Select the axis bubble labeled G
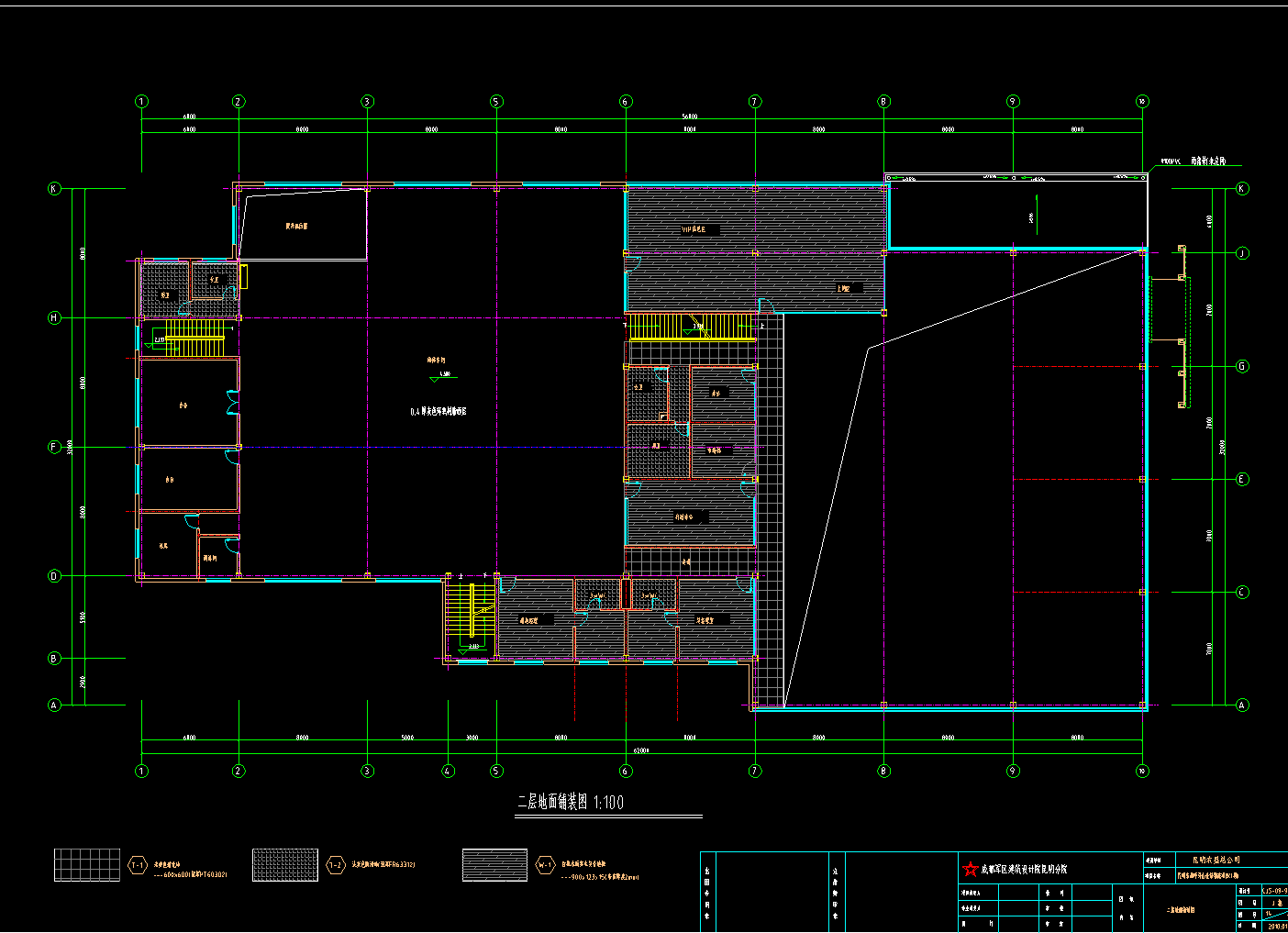The image size is (1288, 933). [1242, 366]
